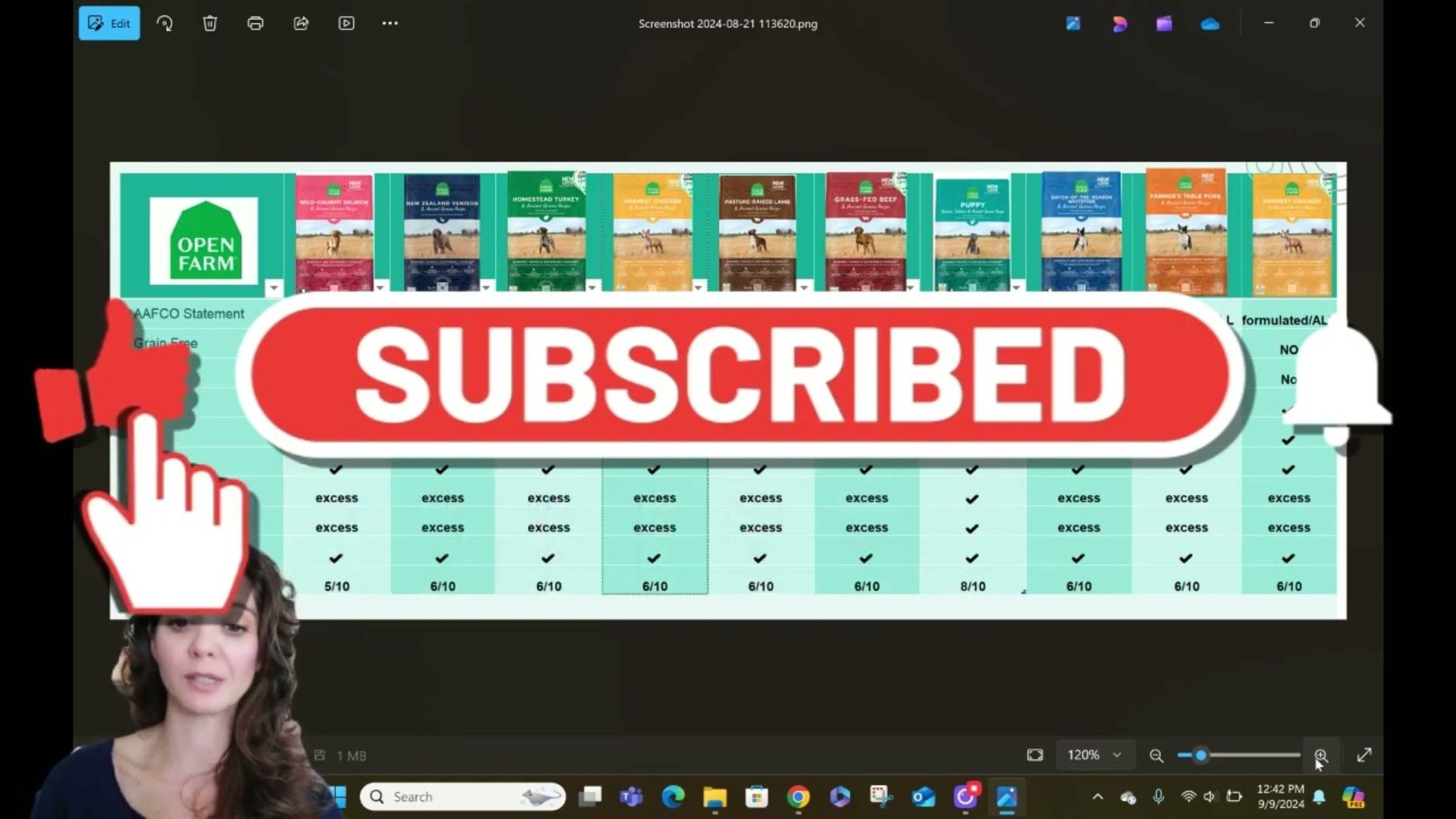Click the battery icon in the system tray
The height and width of the screenshot is (819, 1456).
pyautogui.click(x=1234, y=797)
